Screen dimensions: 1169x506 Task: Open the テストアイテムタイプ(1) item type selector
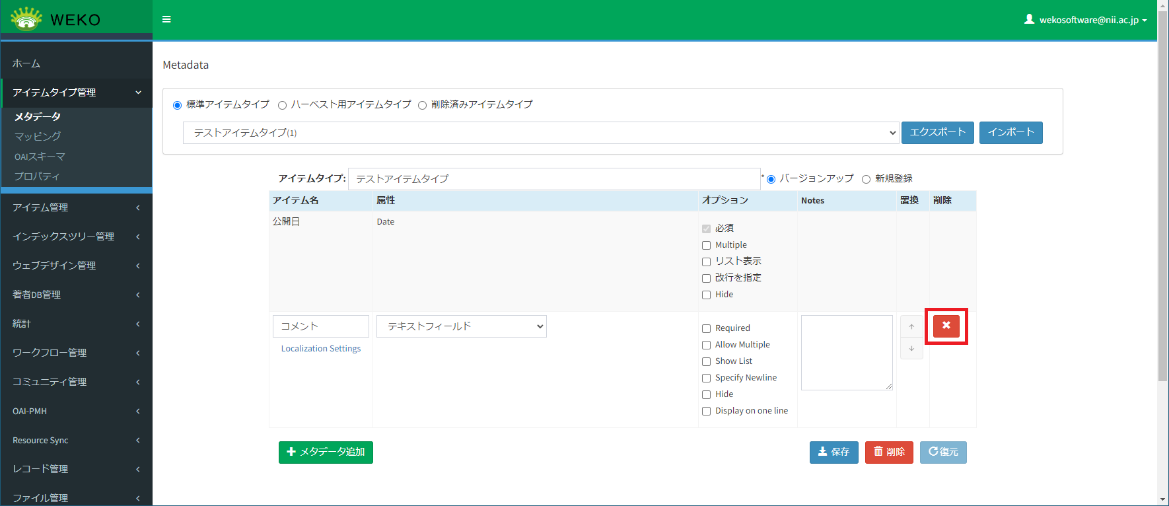click(540, 133)
